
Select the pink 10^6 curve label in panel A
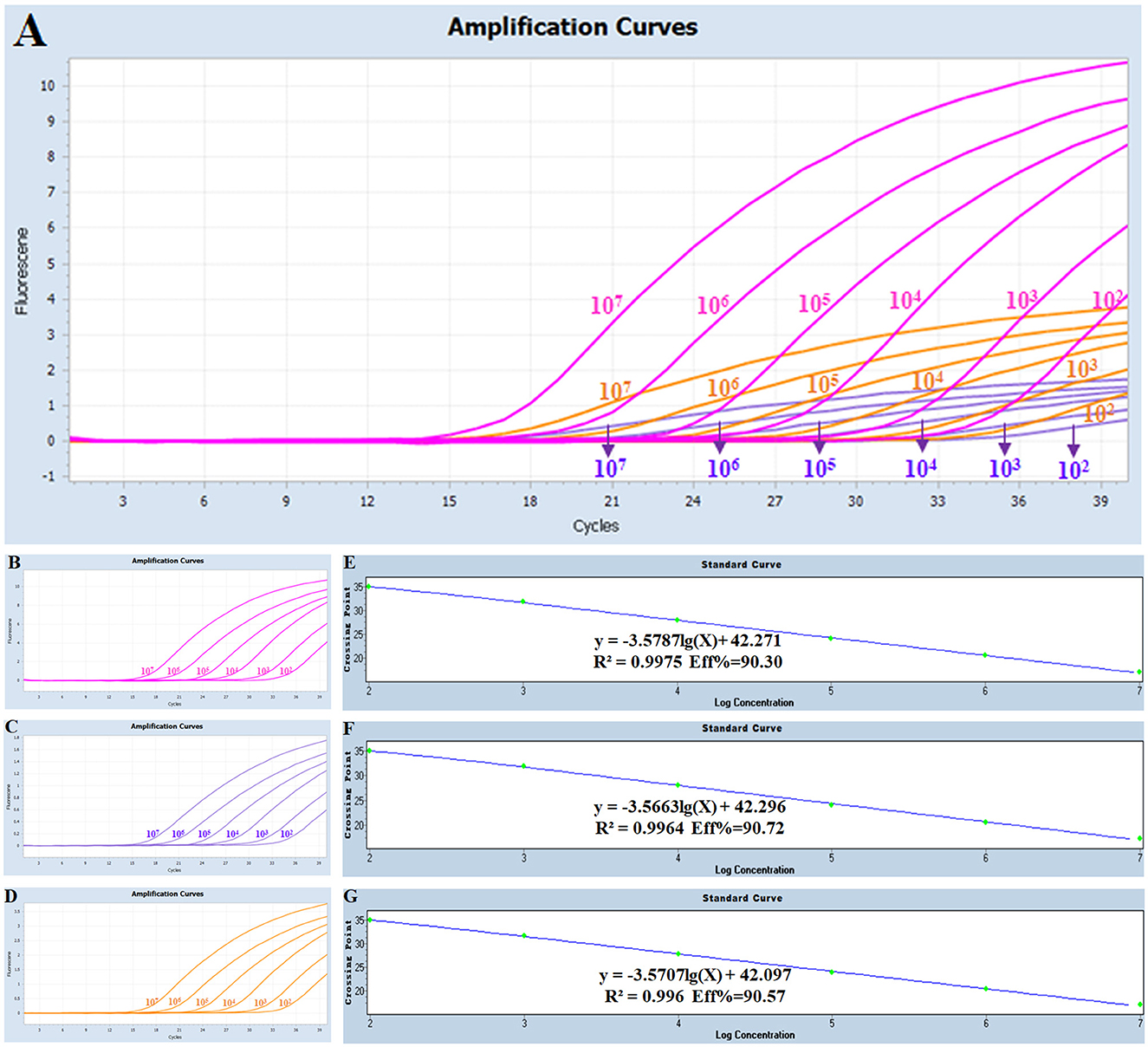pos(713,304)
